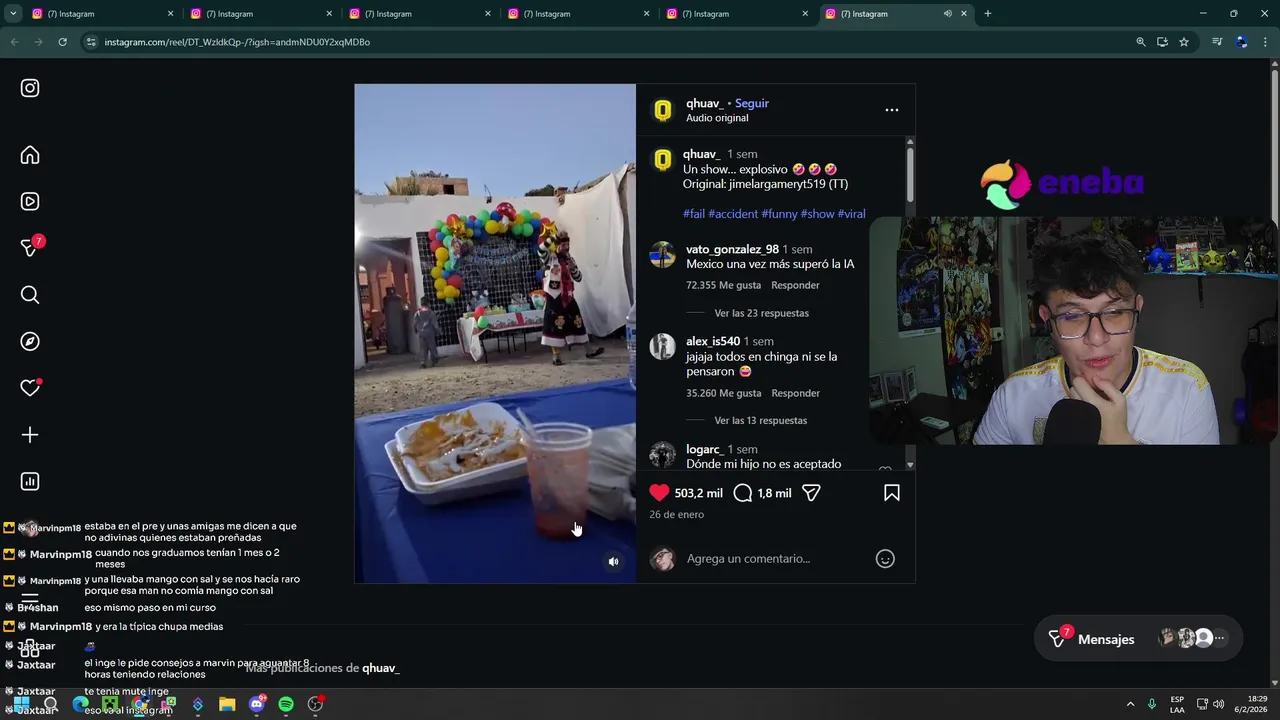The image size is (1280, 720).
Task: Open the #funny hashtag
Action: point(779,214)
